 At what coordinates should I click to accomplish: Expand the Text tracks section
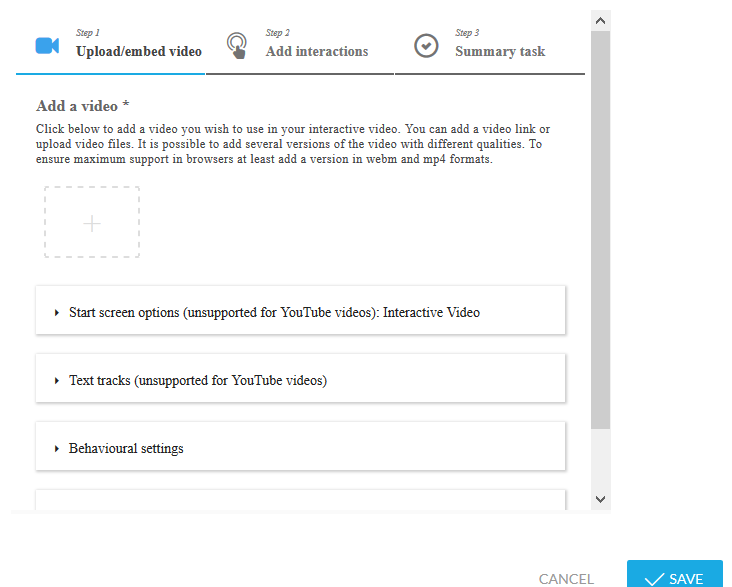coord(301,380)
